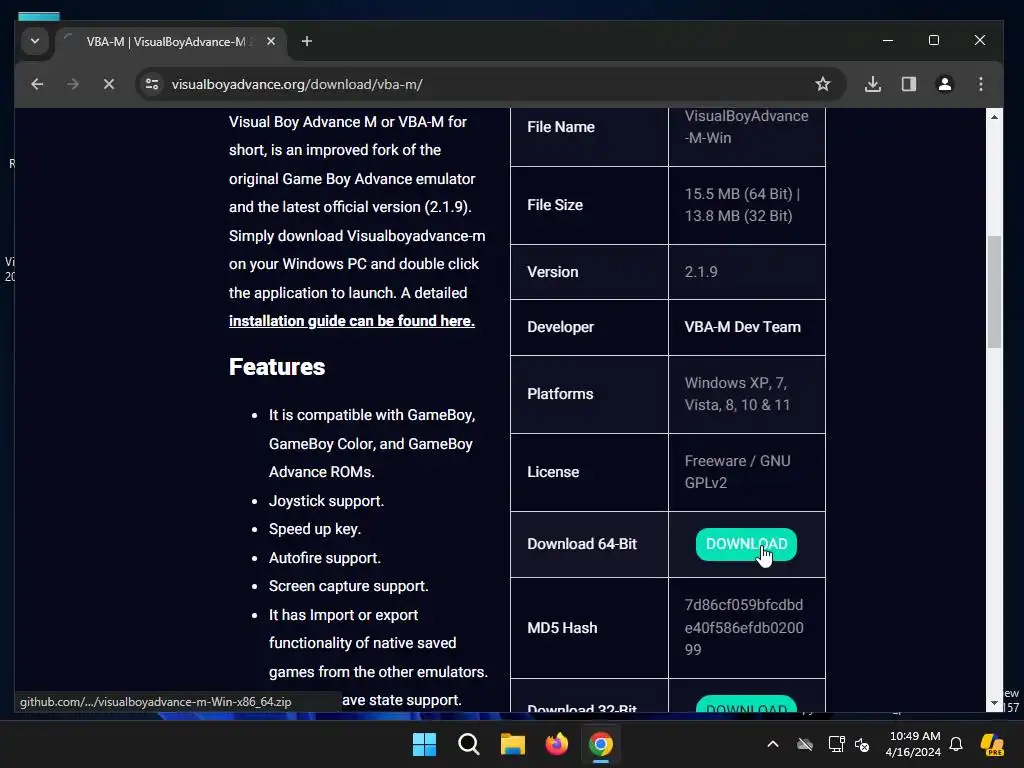The image size is (1024, 768).
Task: Open the installation guide link
Action: tap(351, 321)
